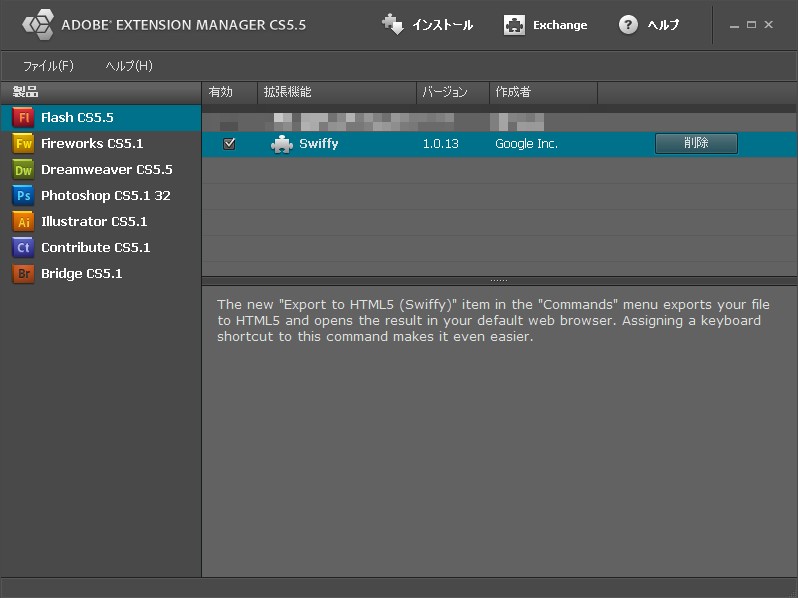Image resolution: width=798 pixels, height=598 pixels.
Task: Disable the Swiffy extension checkbox
Action: pyautogui.click(x=229, y=144)
